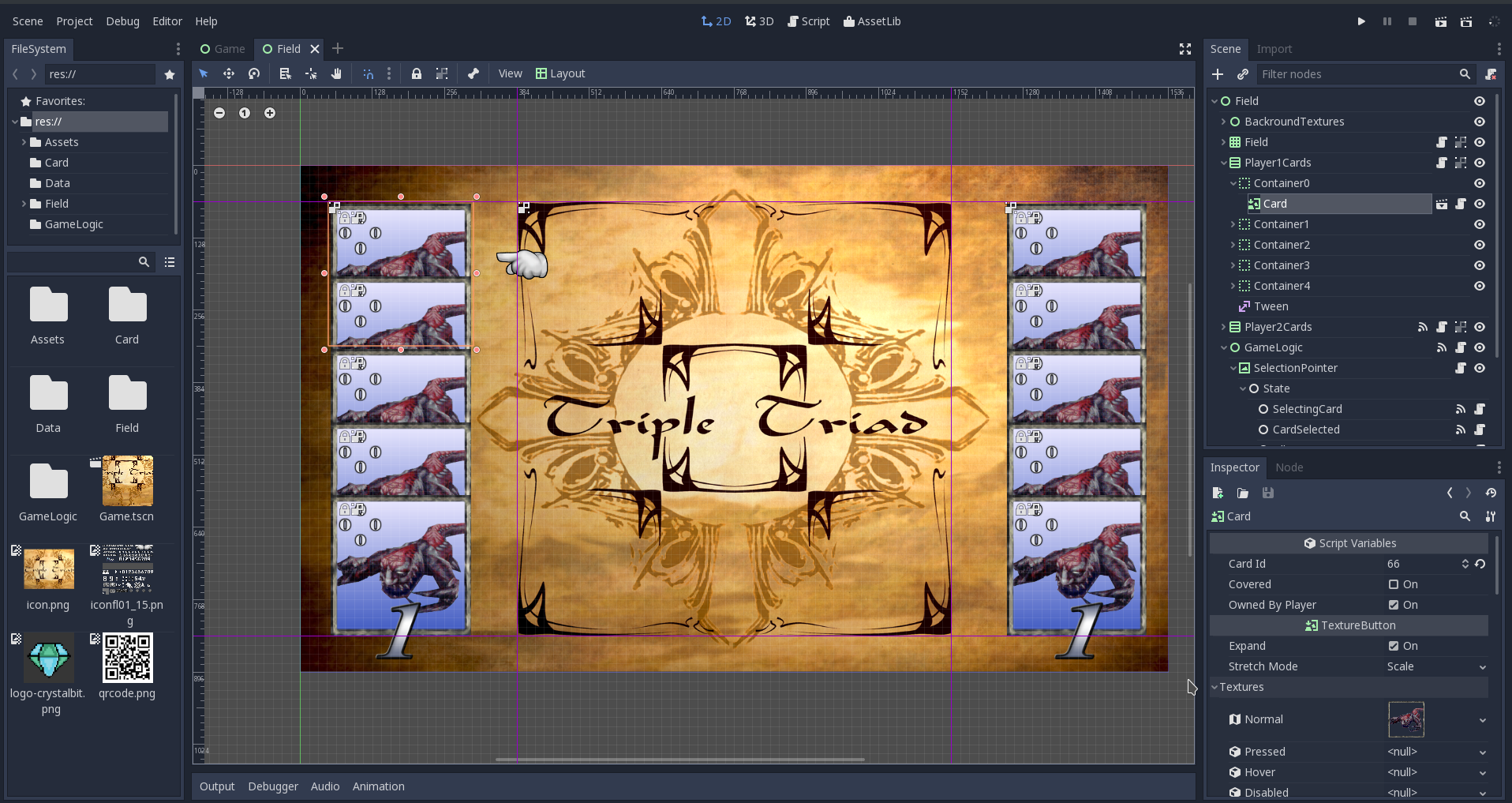Viewport: 1512px width, 803px height.
Task: Hide the BackroundTextures node
Action: point(1480,122)
